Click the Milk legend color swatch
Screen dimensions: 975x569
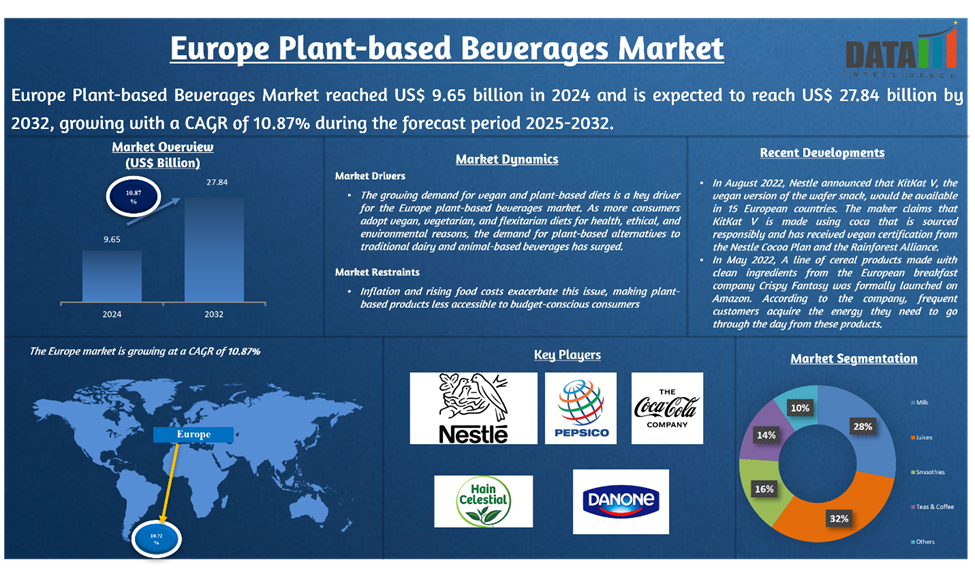coord(913,403)
